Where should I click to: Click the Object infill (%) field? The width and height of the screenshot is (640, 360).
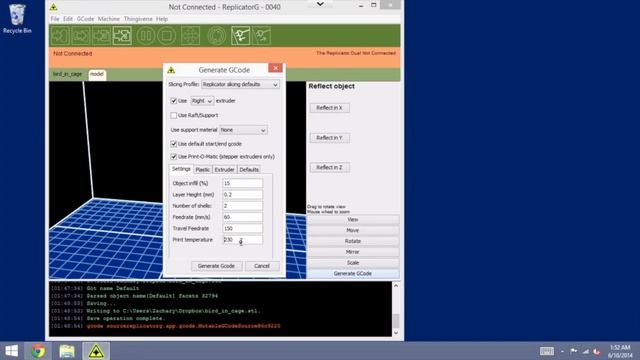point(243,183)
